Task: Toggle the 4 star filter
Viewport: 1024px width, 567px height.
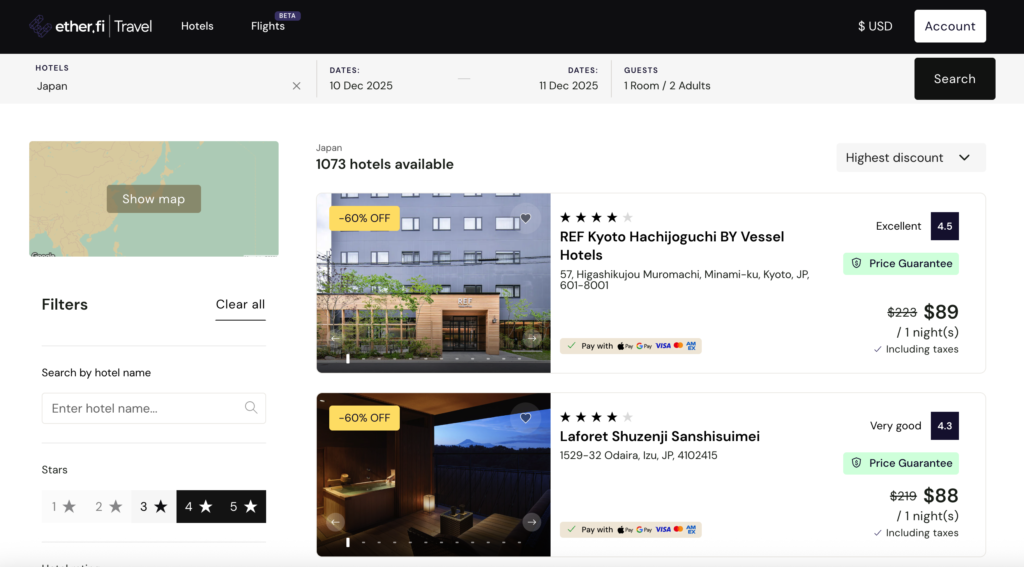Action: (x=198, y=507)
